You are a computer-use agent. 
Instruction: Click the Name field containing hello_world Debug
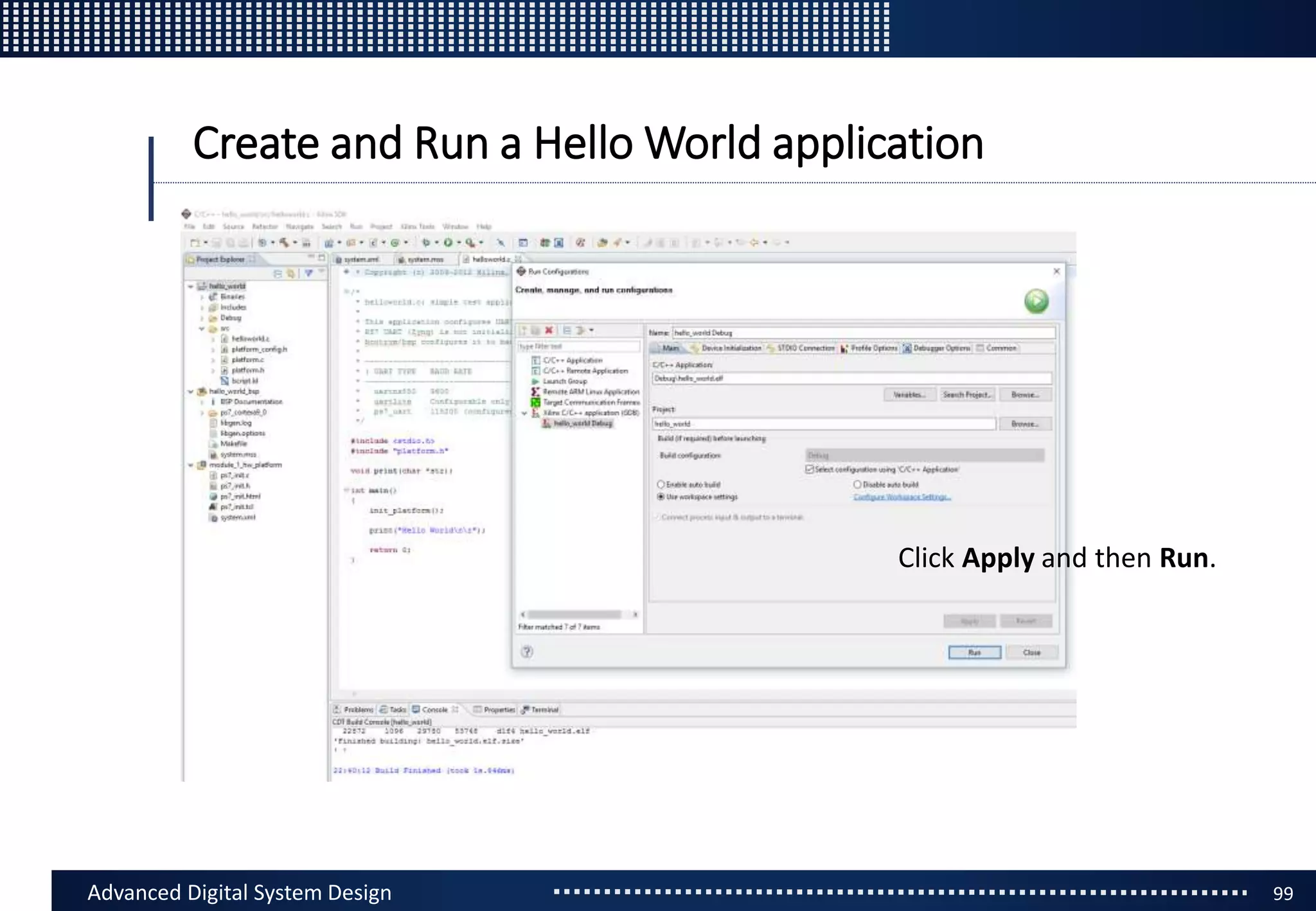click(x=864, y=333)
